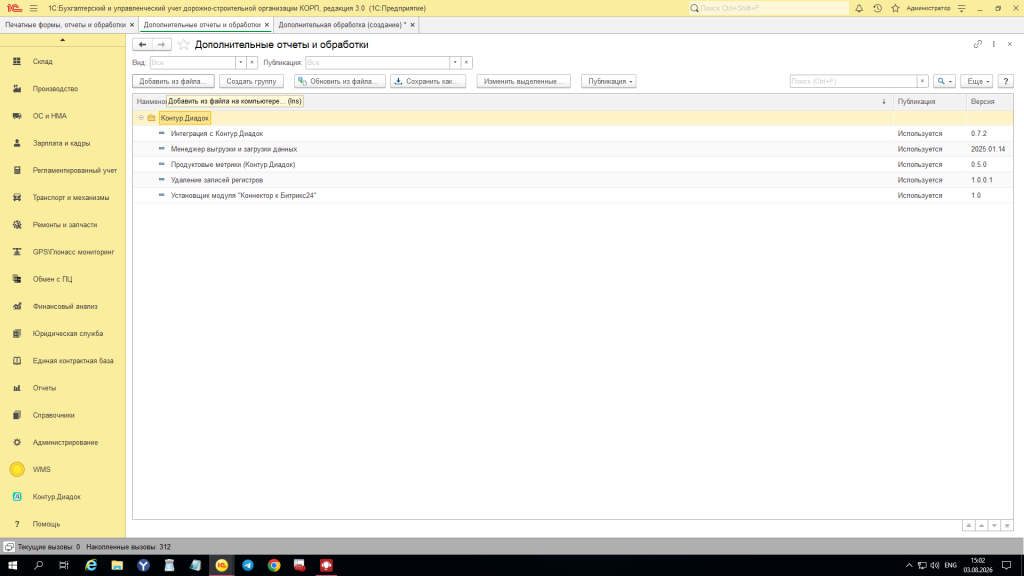Viewport: 1024px width, 576px height.
Task: Open Обмен с ПЦ section icon
Action: tap(17, 279)
